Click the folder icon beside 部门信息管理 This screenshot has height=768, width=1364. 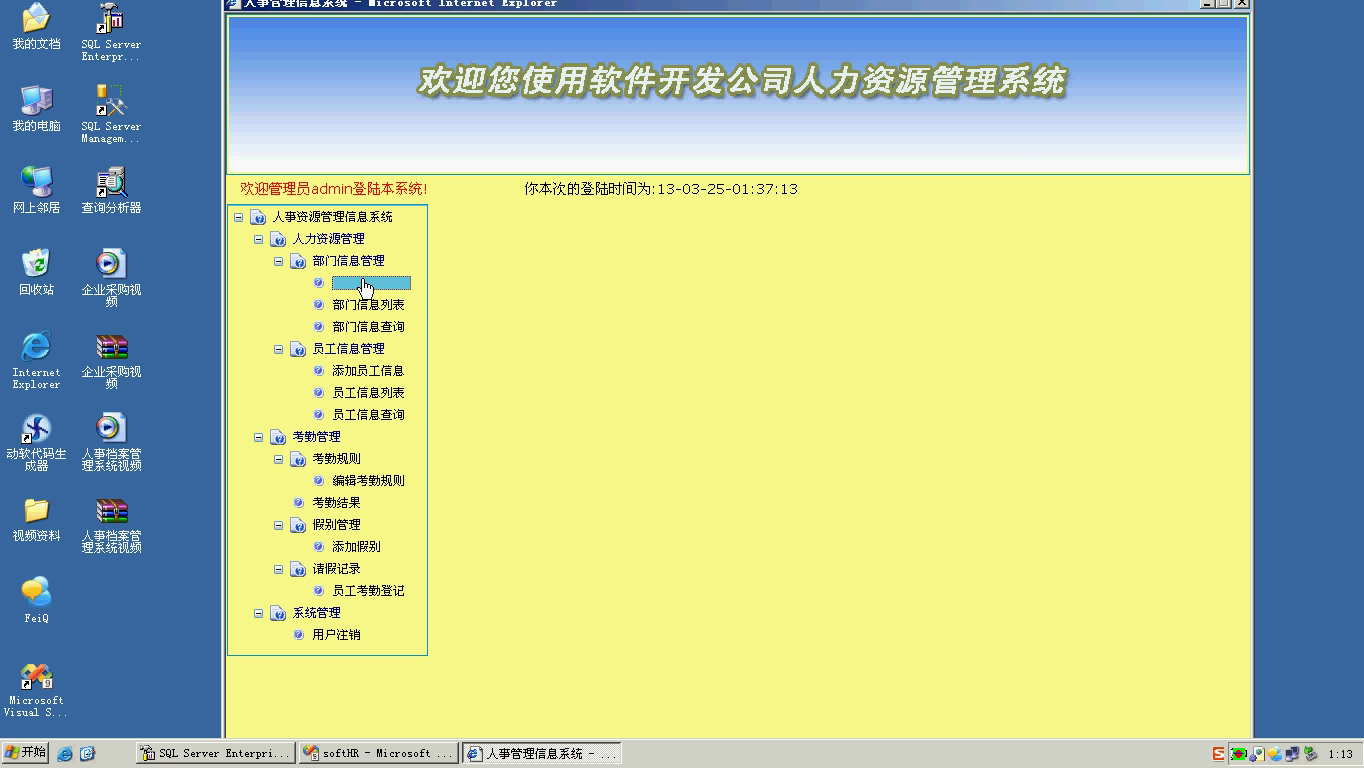[298, 261]
